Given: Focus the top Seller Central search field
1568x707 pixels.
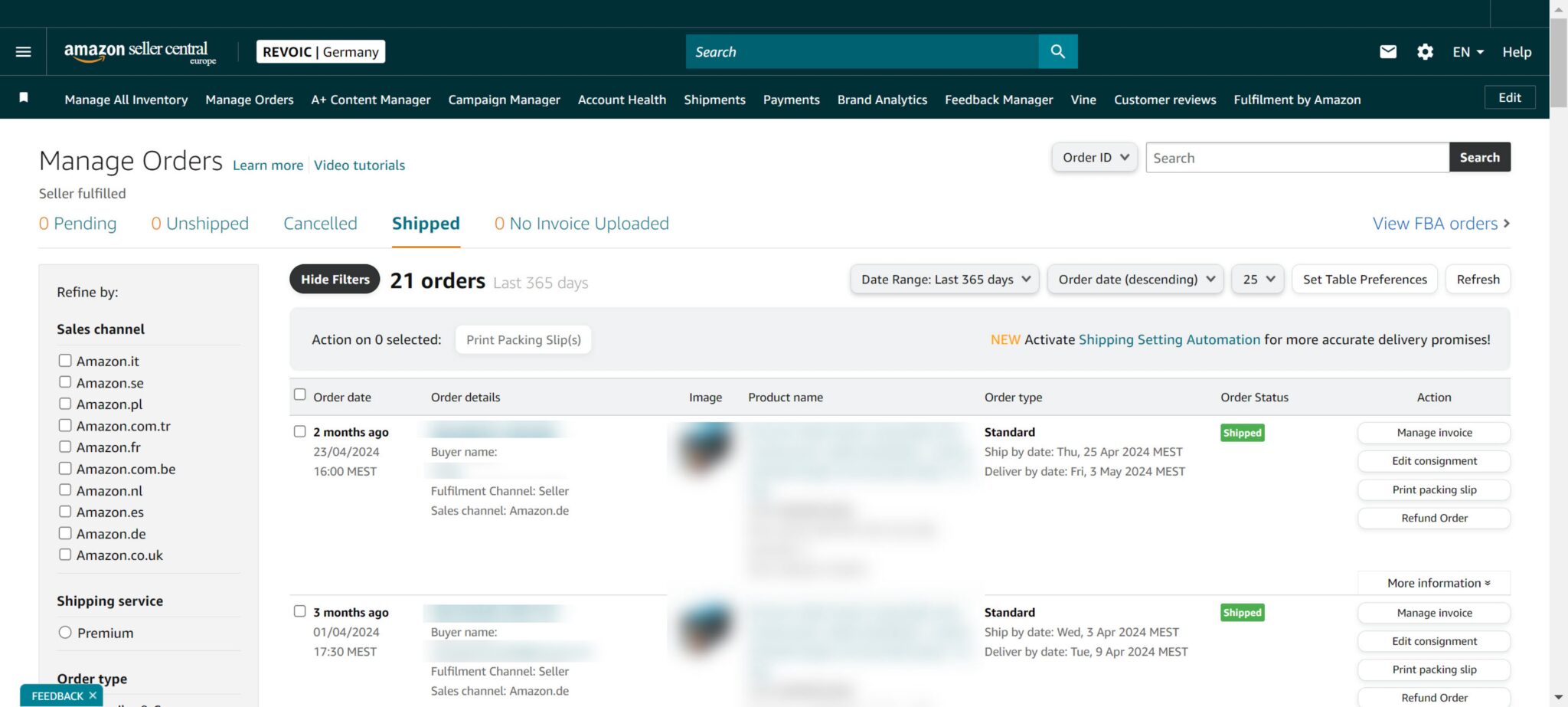Looking at the screenshot, I should [x=862, y=51].
